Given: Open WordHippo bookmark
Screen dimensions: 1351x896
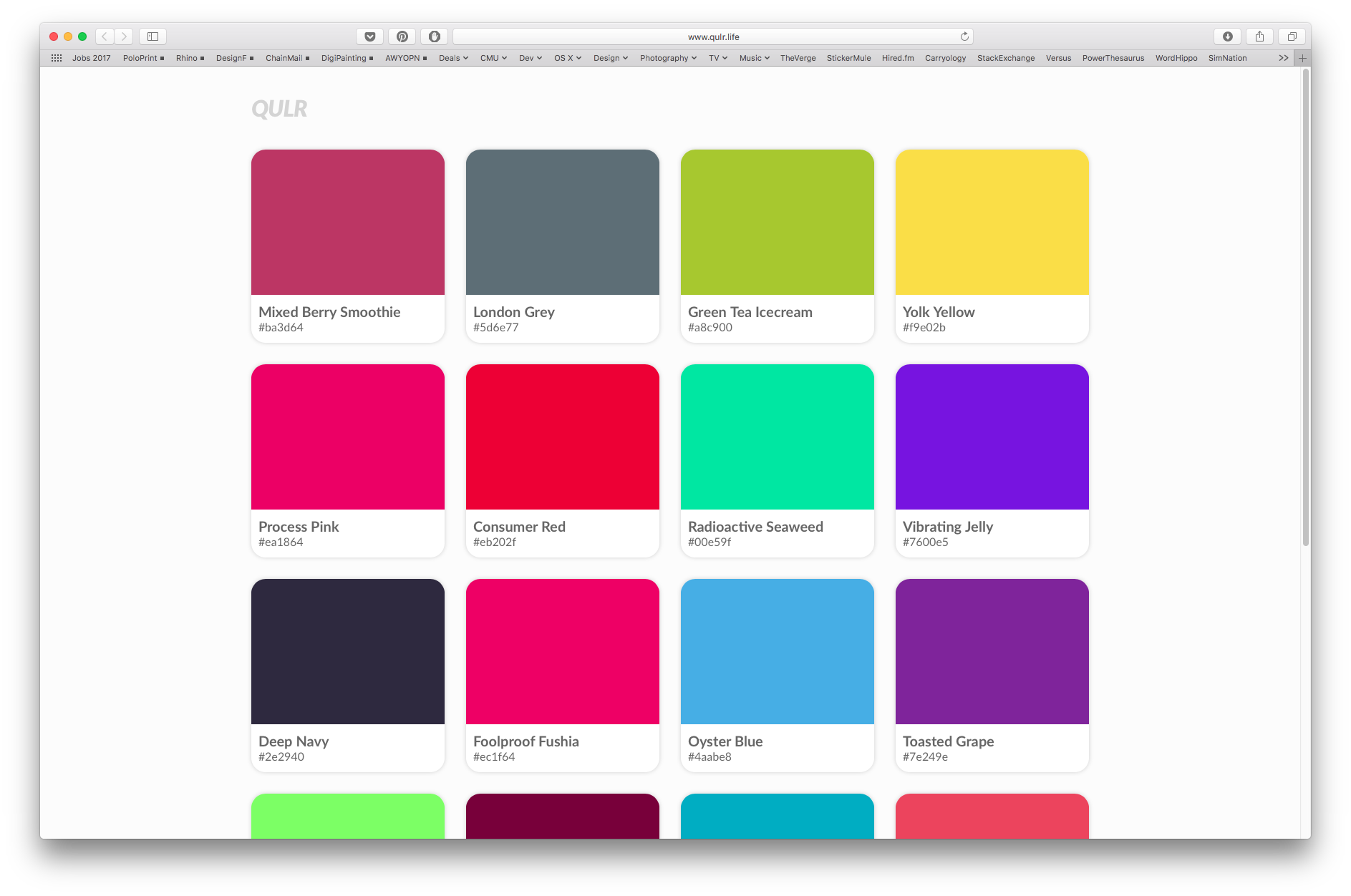Looking at the screenshot, I should [1176, 58].
